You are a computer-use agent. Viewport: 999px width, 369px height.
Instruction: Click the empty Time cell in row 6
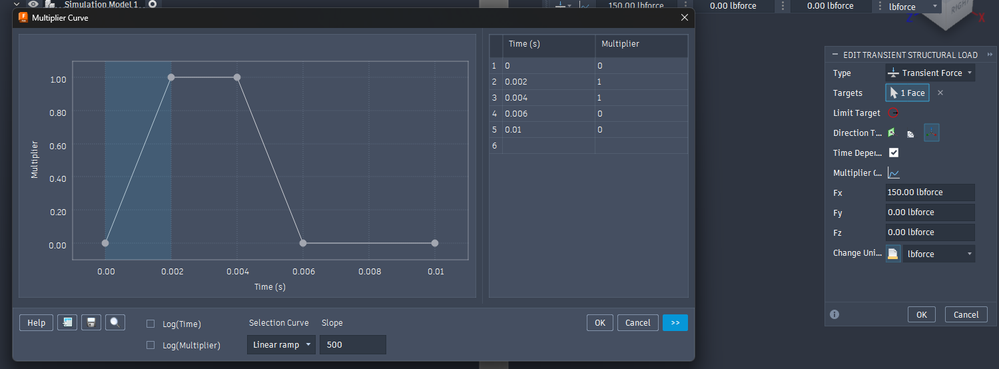click(549, 145)
